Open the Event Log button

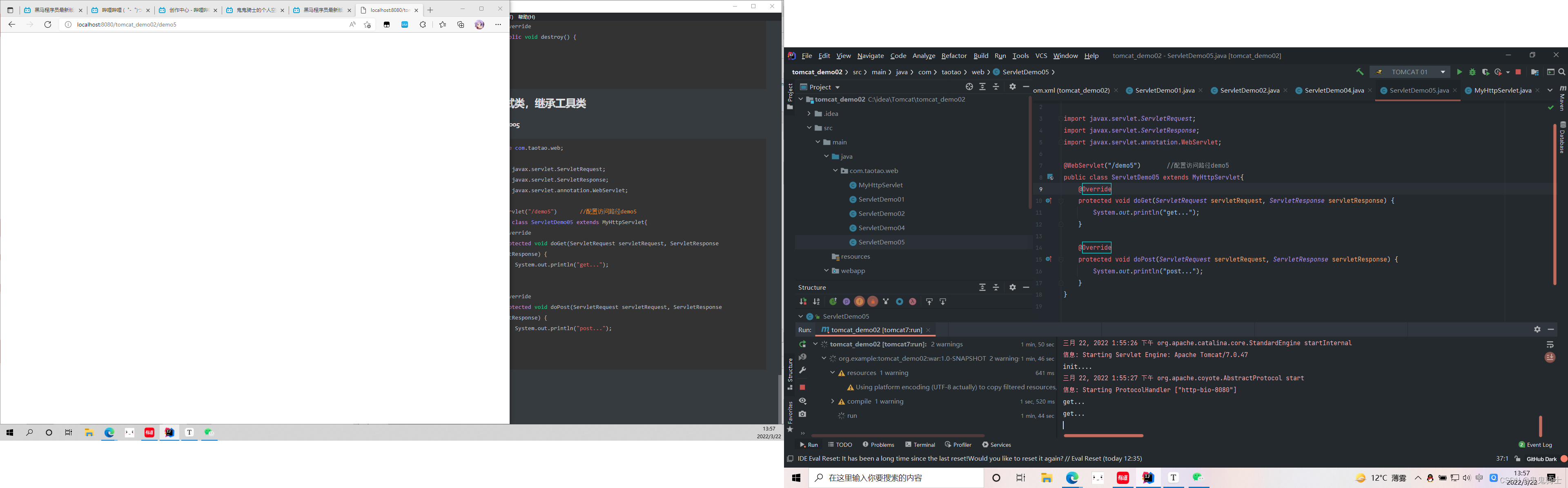point(1535,445)
